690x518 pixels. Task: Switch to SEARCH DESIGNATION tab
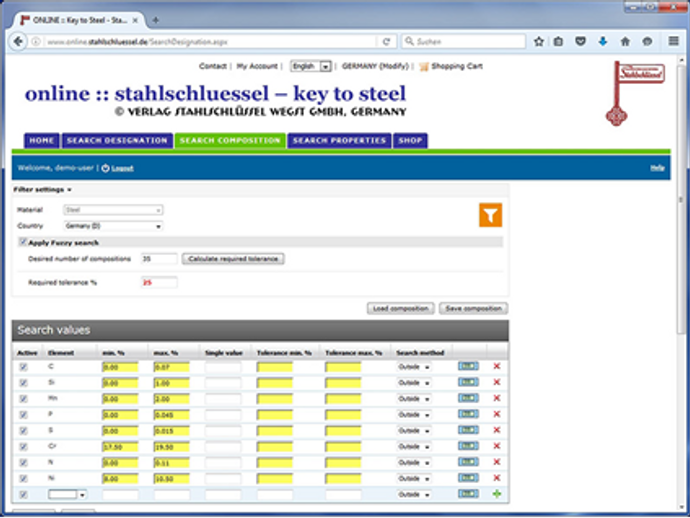[x=117, y=140]
